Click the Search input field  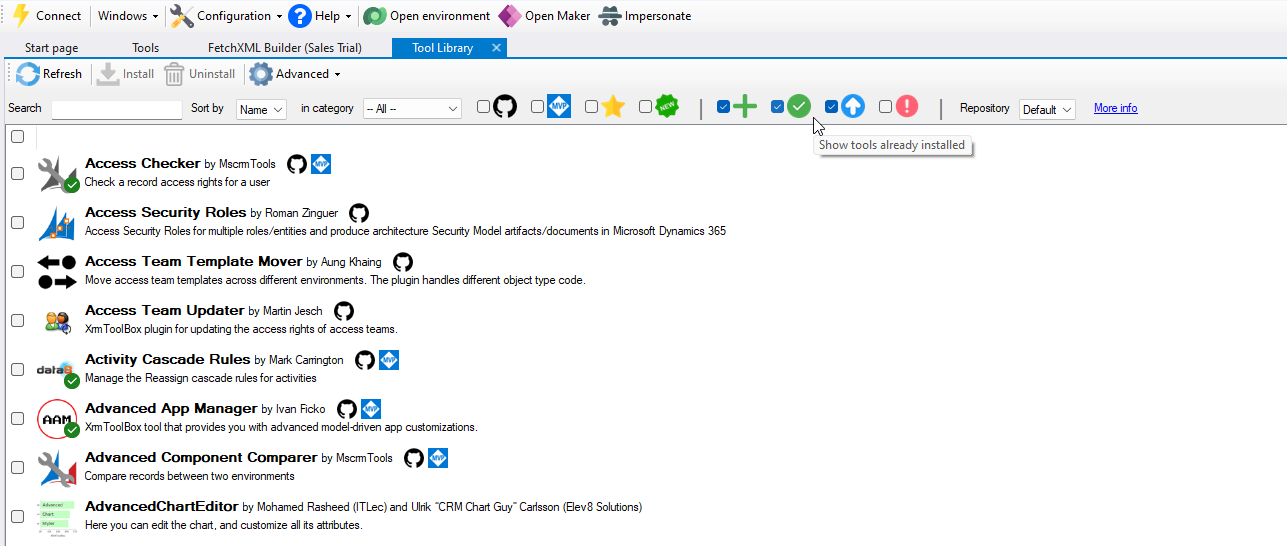(x=117, y=109)
